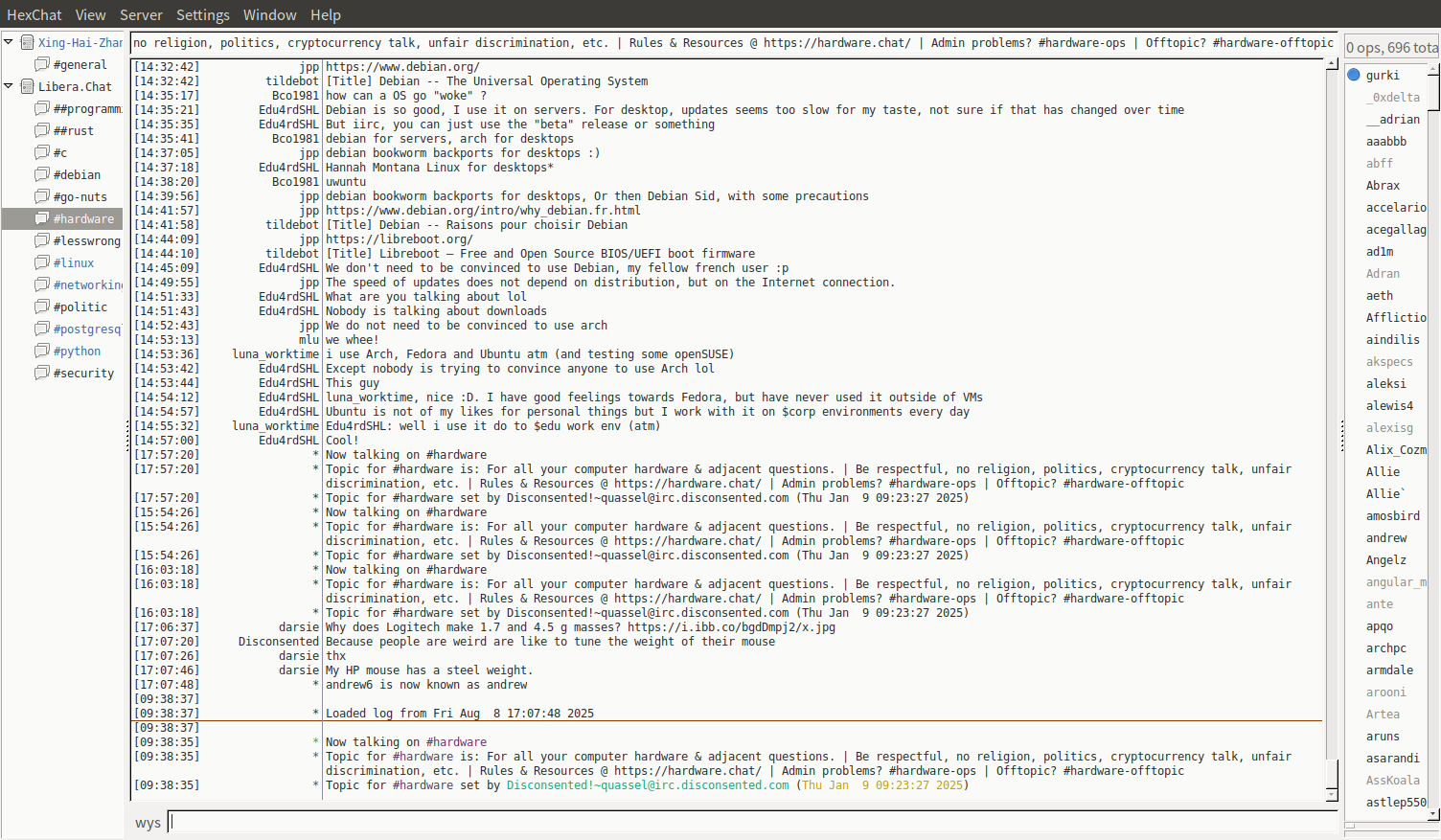Click the #politic channel icon
Viewport: 1441px width, 840px height.
coord(42,306)
